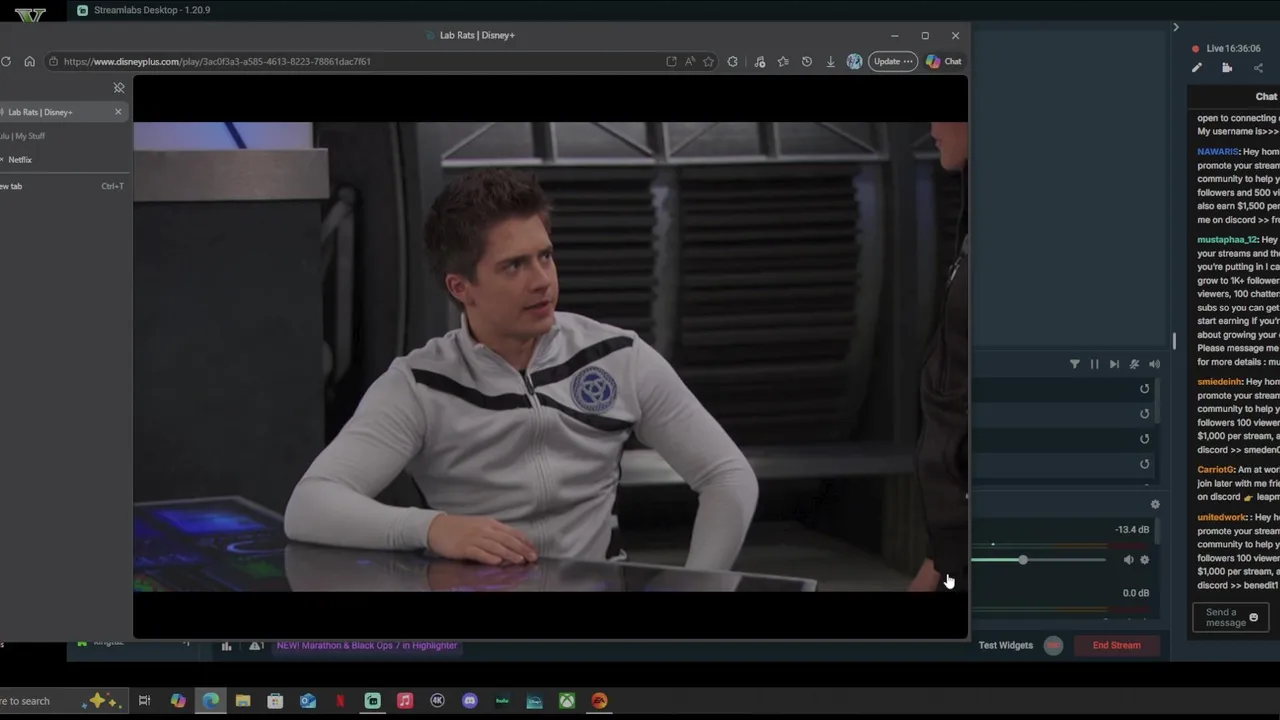
Task: Open browser History icon
Action: tap(806, 61)
